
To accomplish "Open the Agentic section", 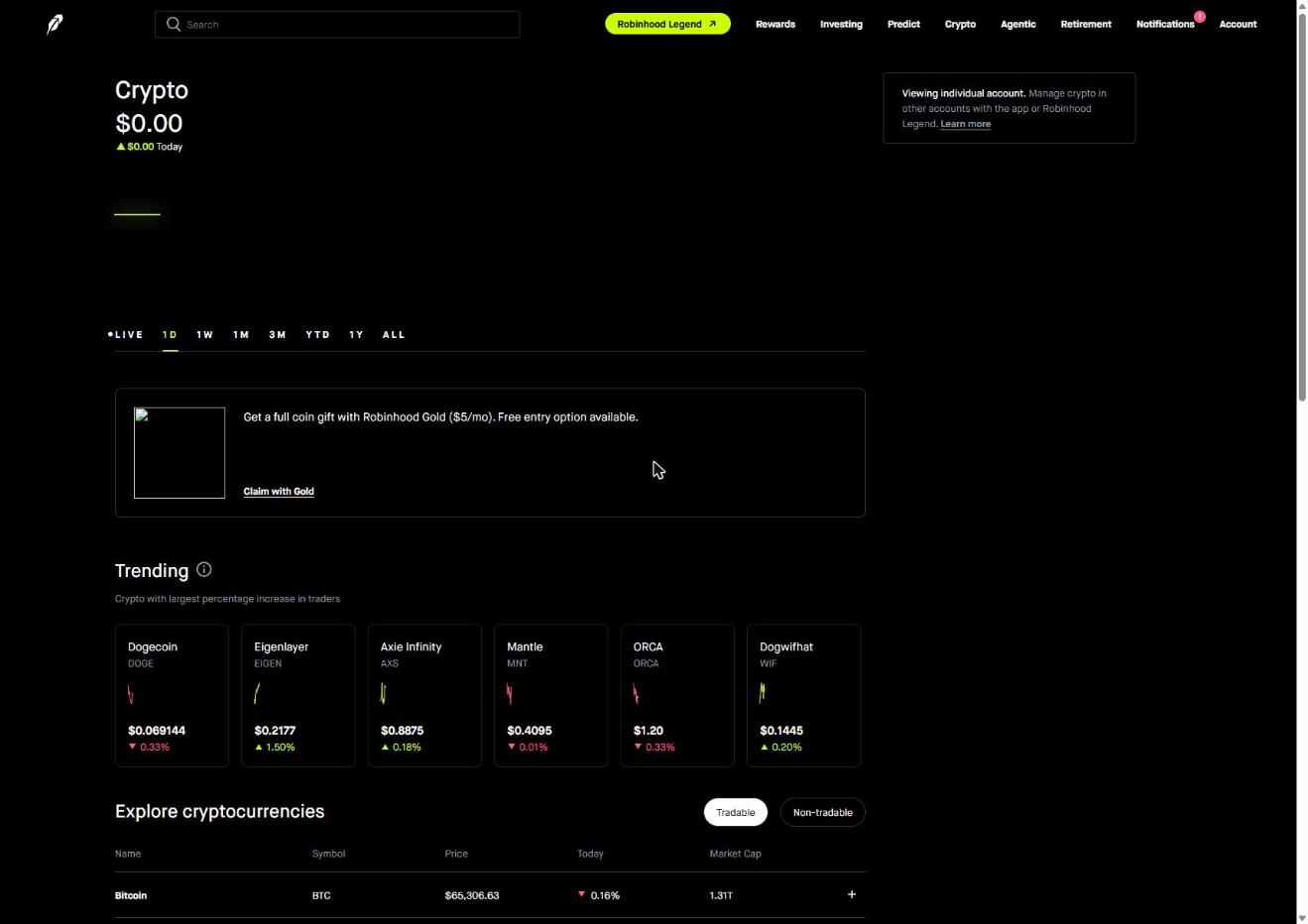I will tap(1018, 24).
